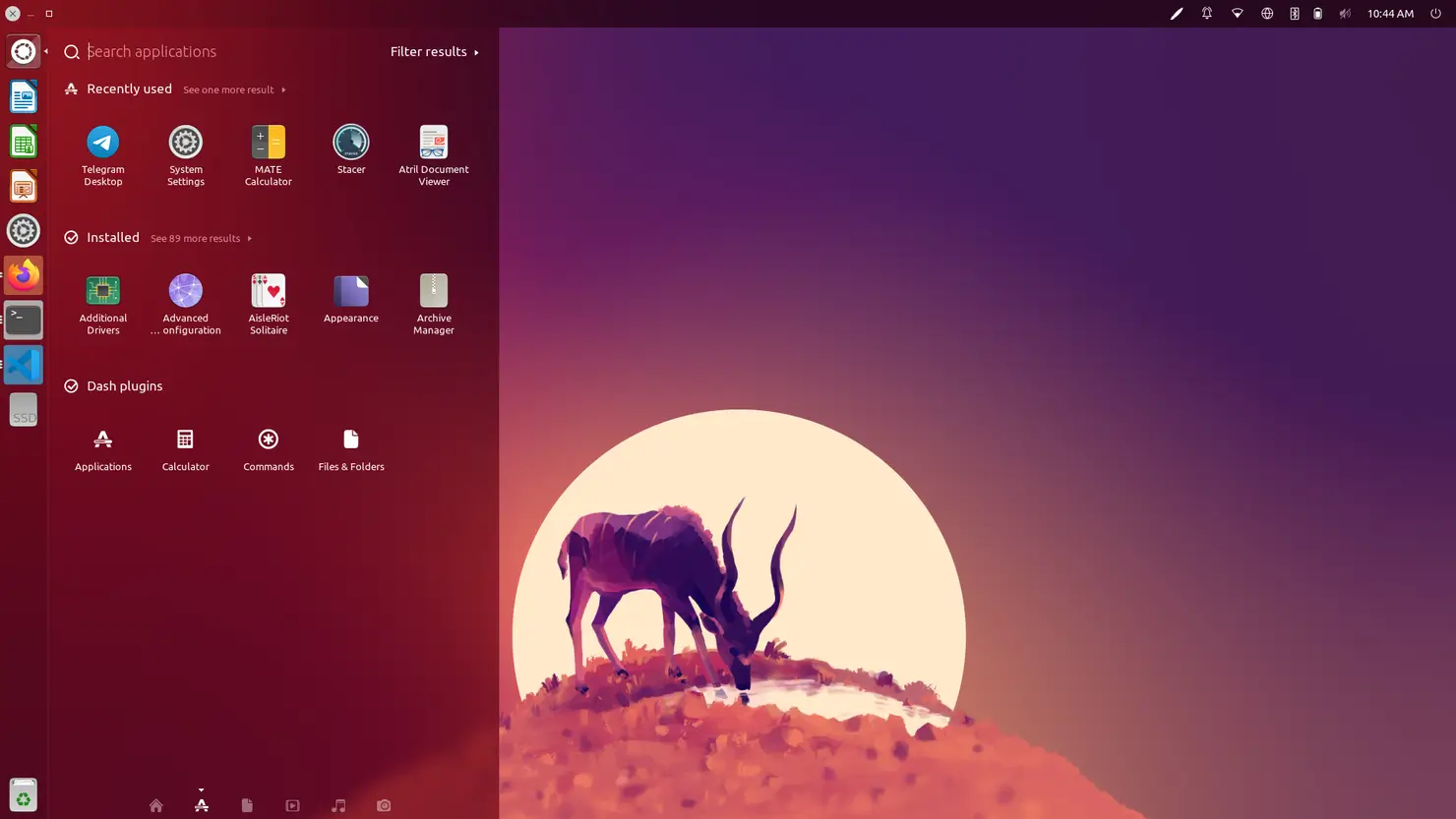
Task: Switch to Files lens tab
Action: click(x=247, y=805)
